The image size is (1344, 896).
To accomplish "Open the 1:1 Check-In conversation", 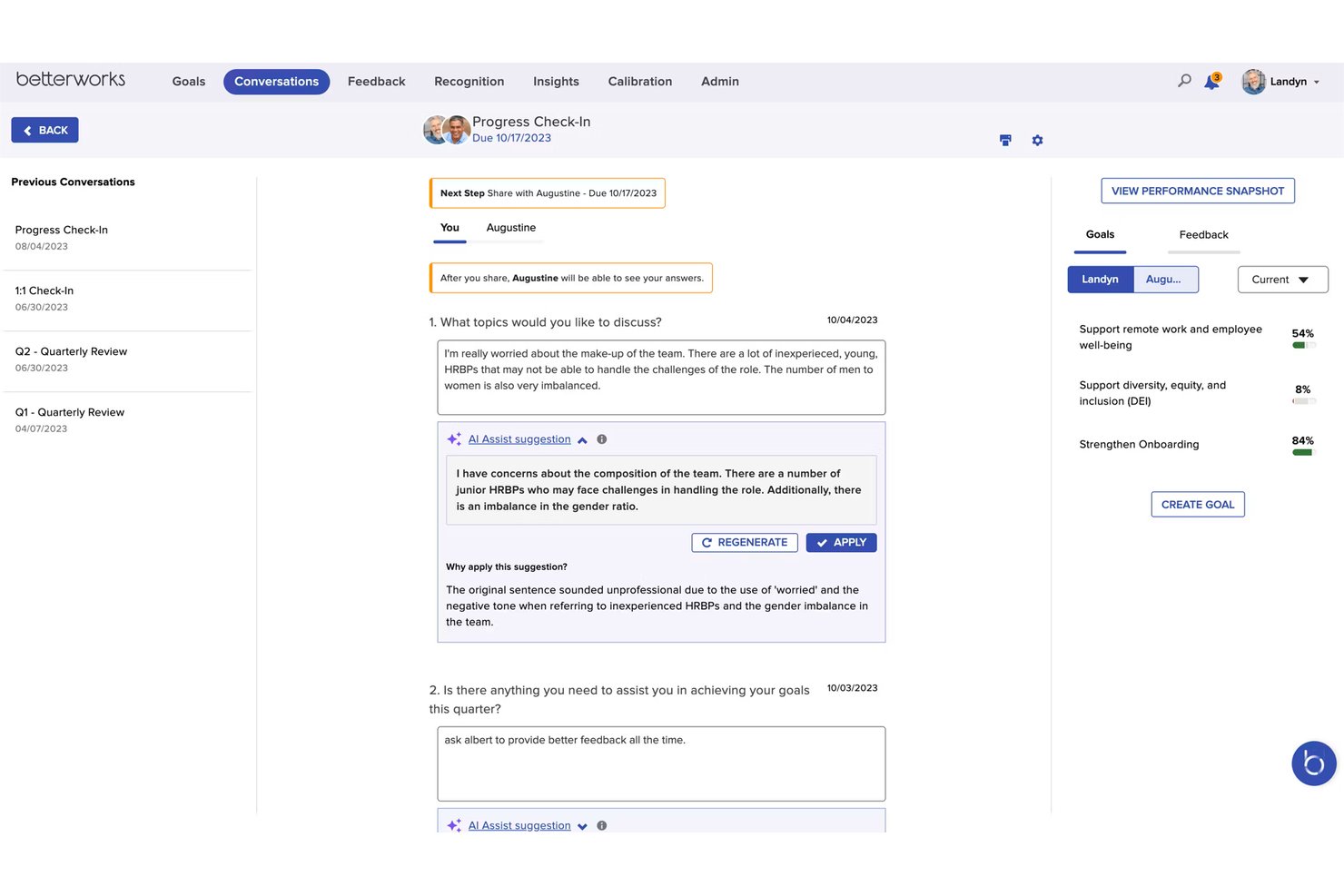I will [x=127, y=300].
